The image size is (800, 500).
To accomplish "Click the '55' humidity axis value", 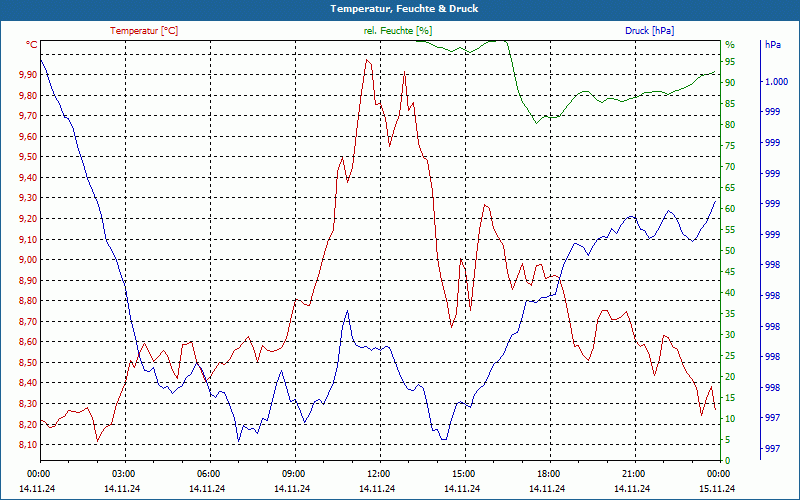I will 730,230.
